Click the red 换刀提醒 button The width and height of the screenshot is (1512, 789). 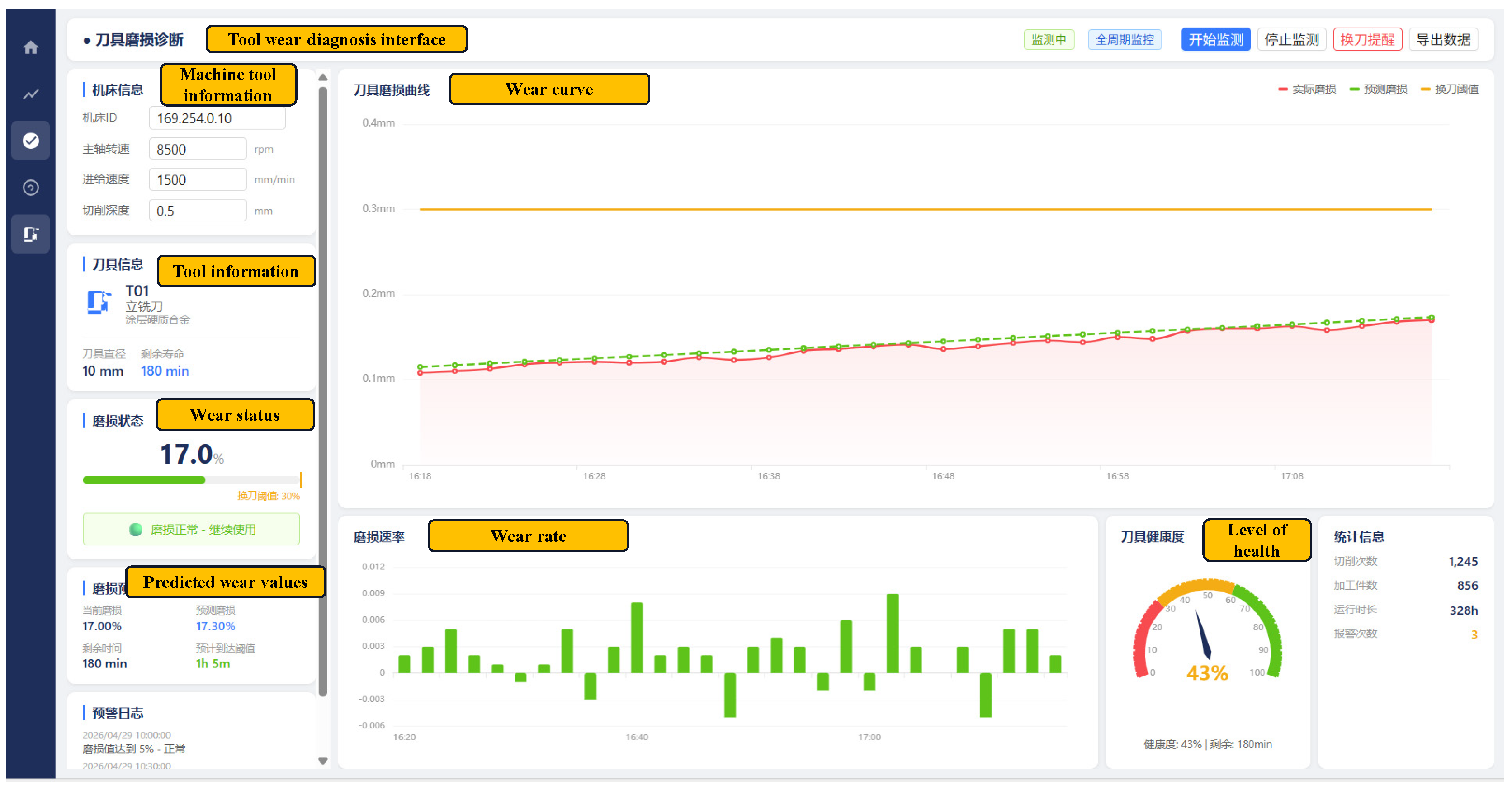point(1367,39)
